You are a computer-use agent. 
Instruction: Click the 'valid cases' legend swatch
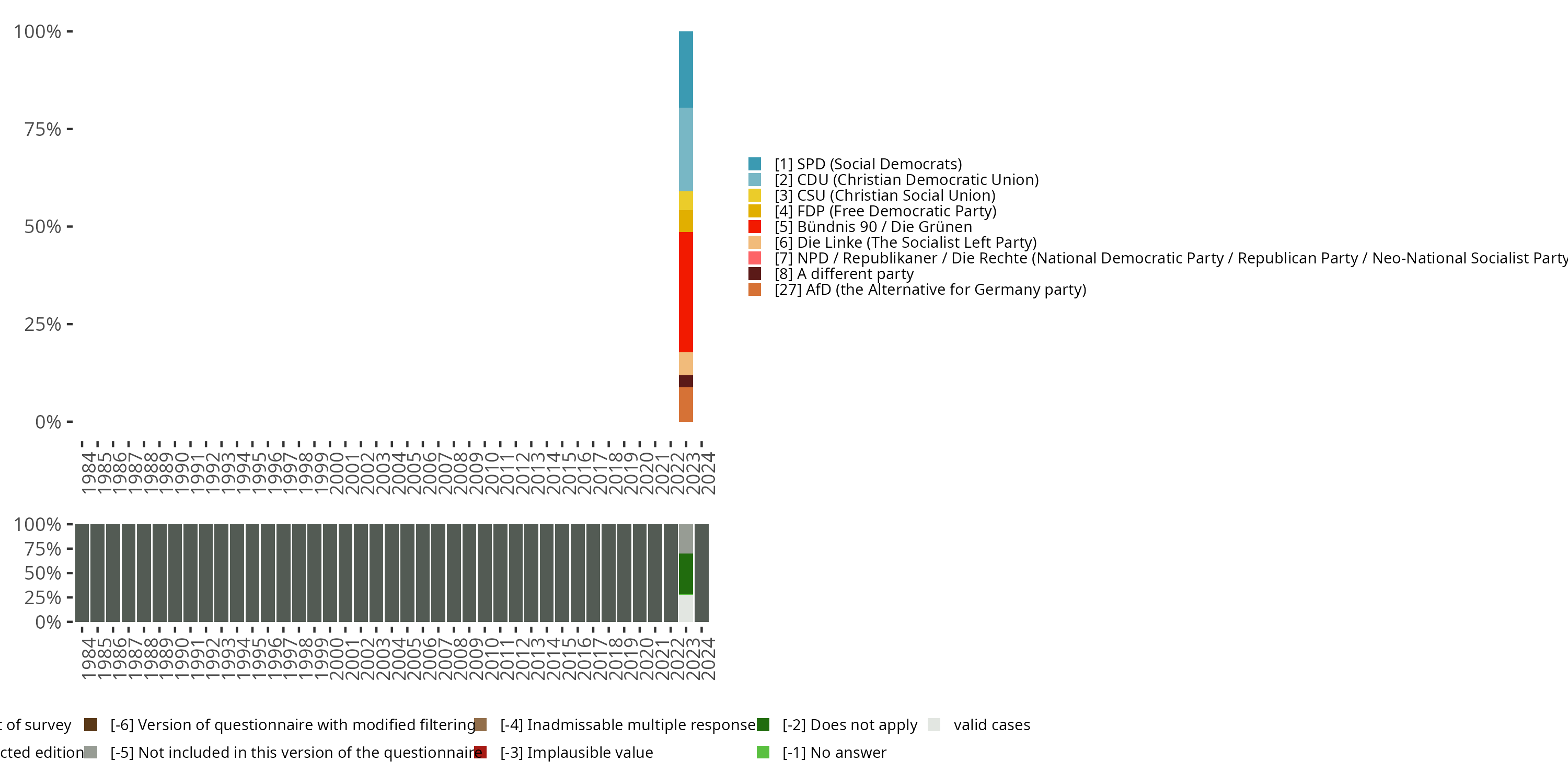933,725
